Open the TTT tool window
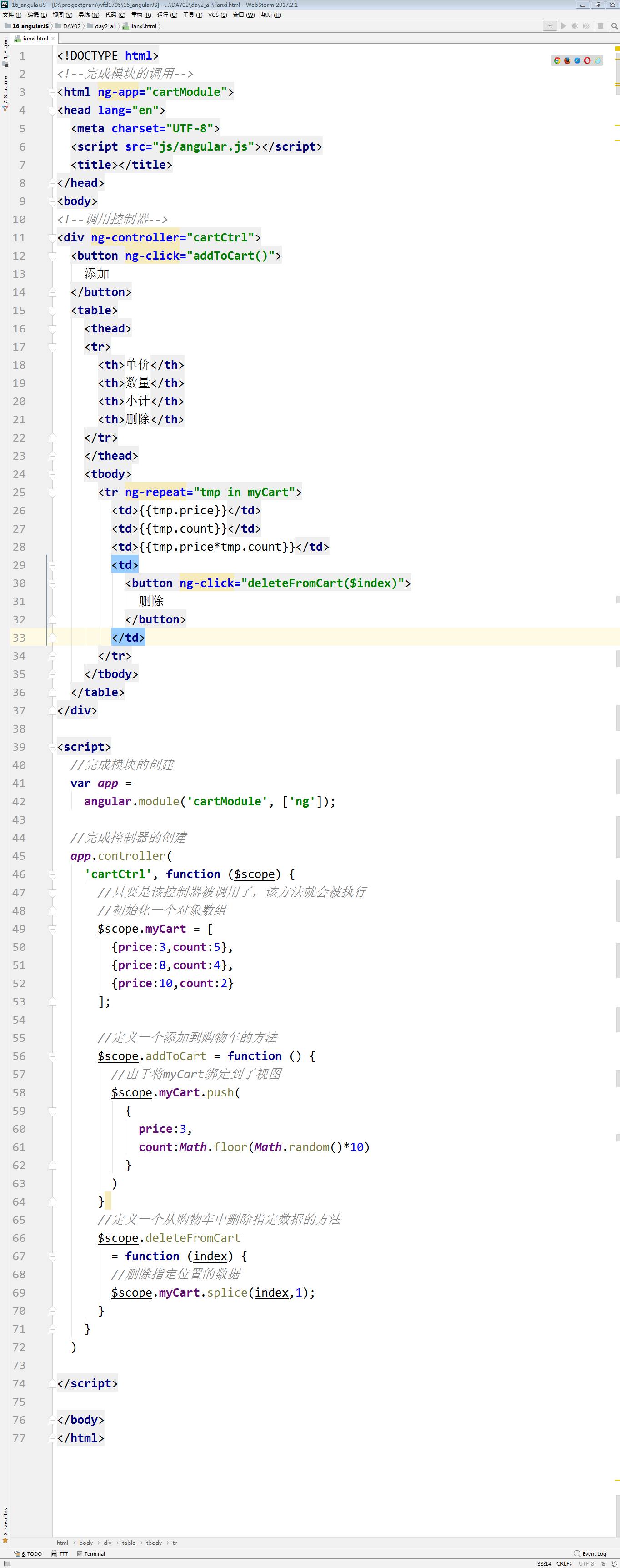620x1568 pixels. pyautogui.click(x=60, y=1553)
